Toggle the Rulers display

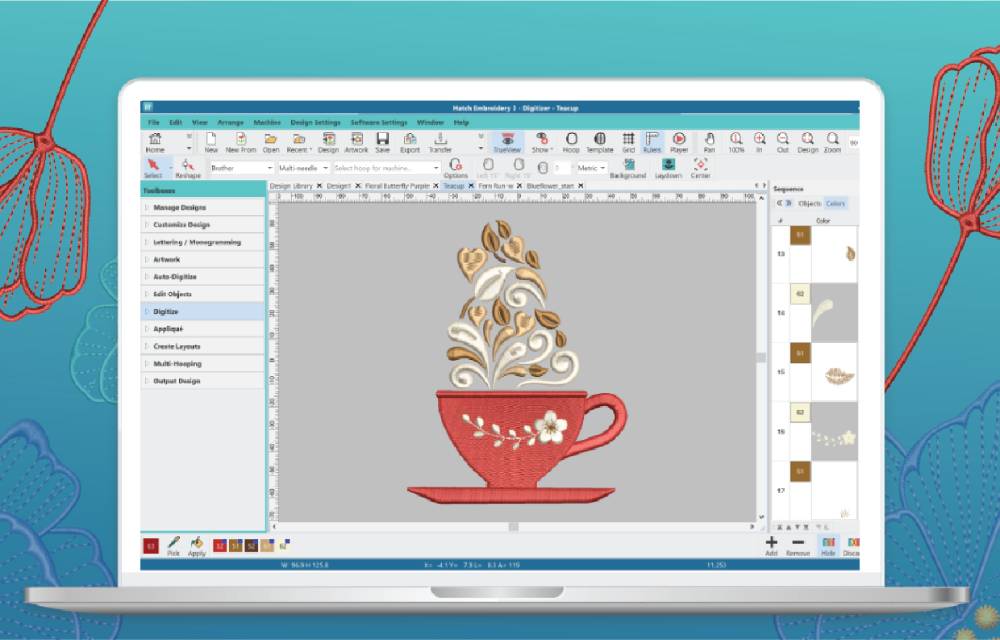pyautogui.click(x=651, y=141)
